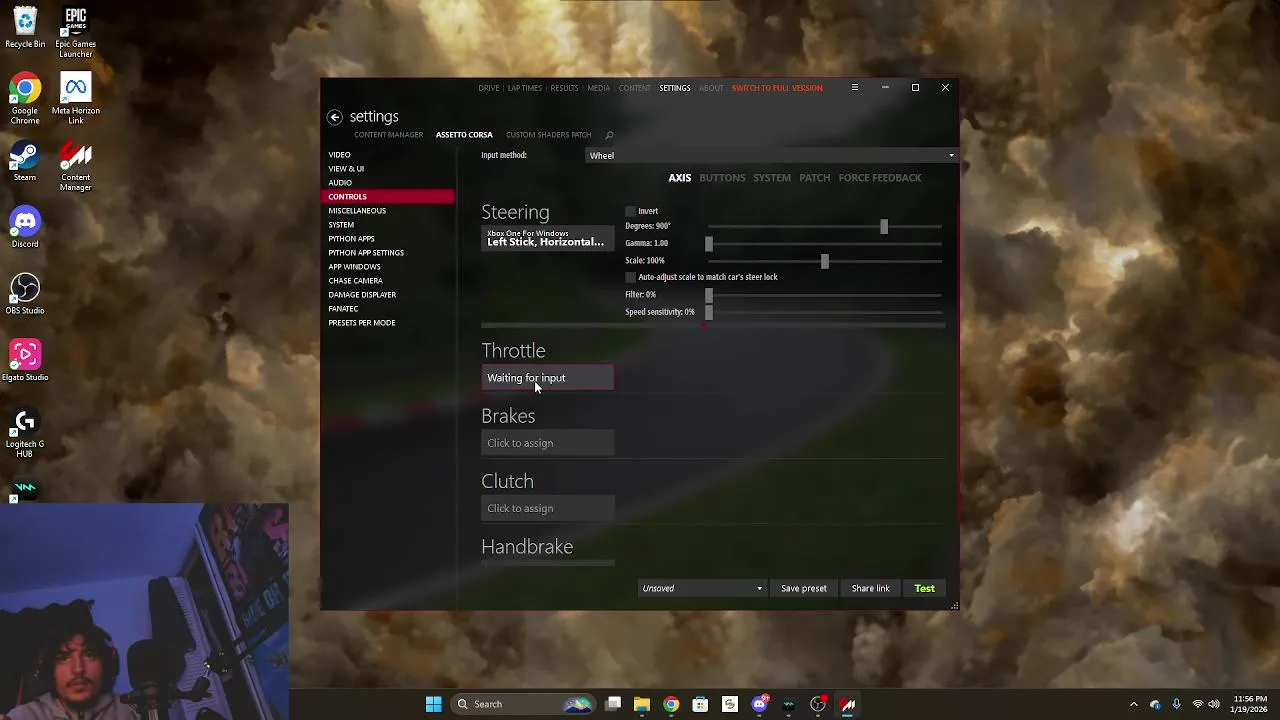This screenshot has width=1280, height=720.
Task: Click Content Manager taskbar icon
Action: [848, 704]
